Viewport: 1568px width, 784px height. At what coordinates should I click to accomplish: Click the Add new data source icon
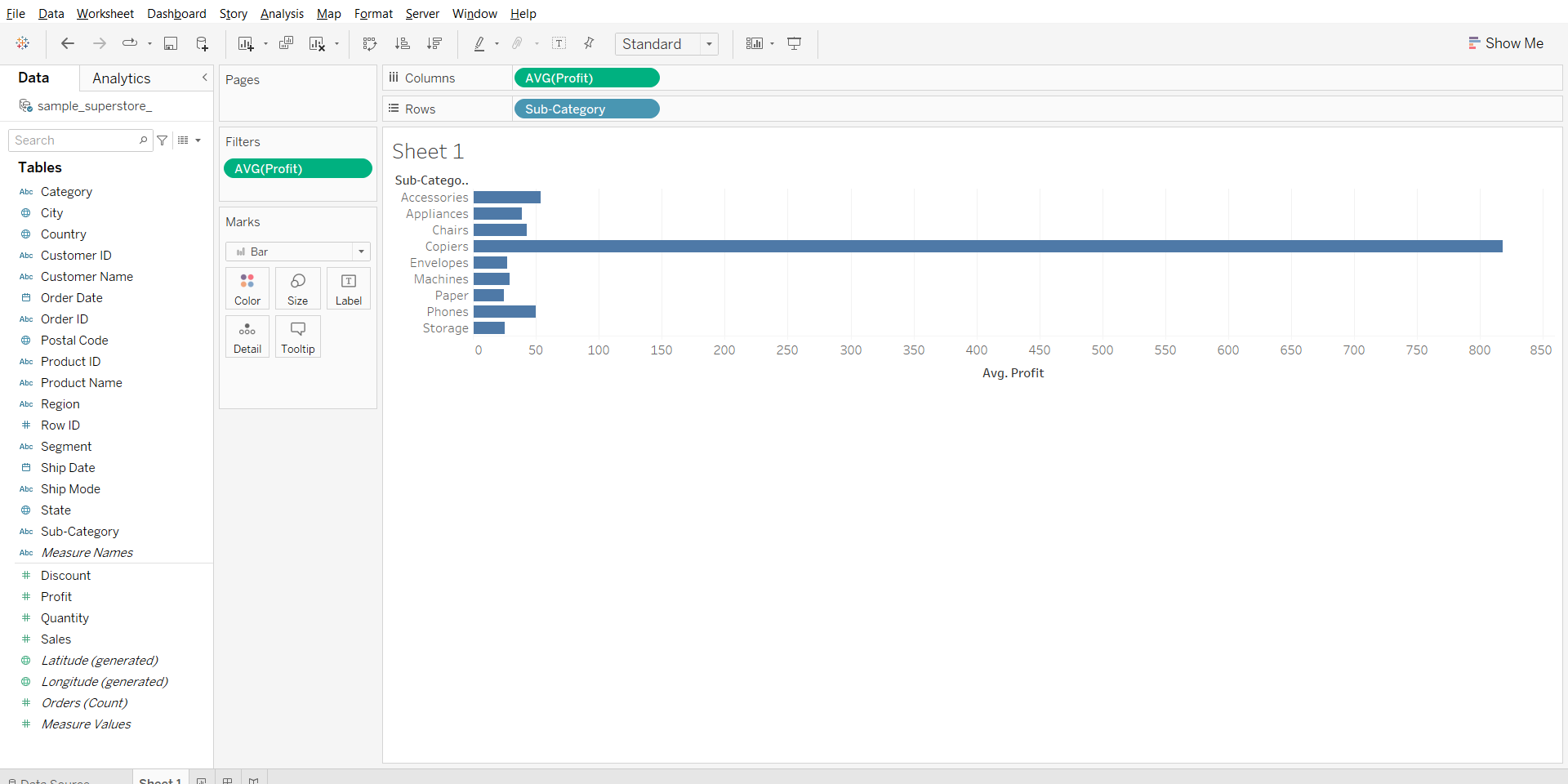pyautogui.click(x=202, y=44)
